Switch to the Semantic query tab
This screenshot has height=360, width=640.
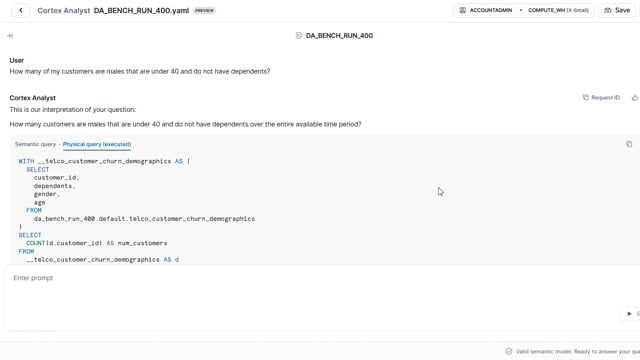coord(36,144)
